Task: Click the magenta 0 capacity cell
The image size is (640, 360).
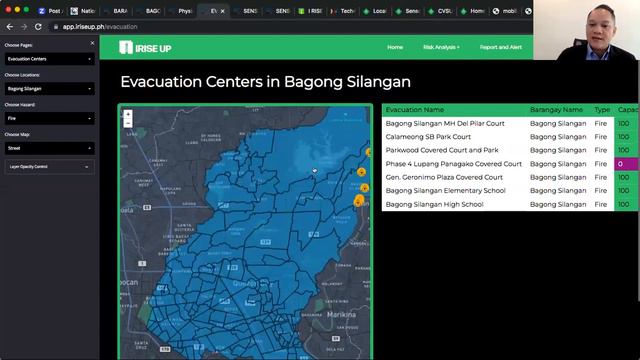Action: (x=626, y=164)
